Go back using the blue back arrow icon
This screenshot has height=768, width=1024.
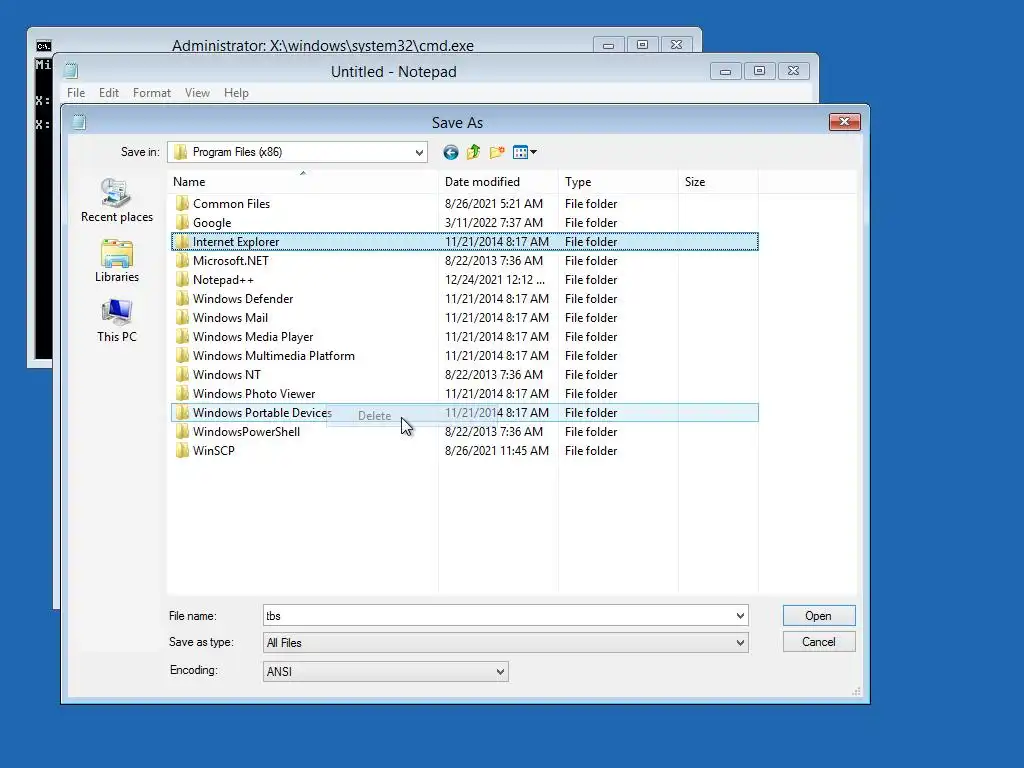click(x=450, y=152)
